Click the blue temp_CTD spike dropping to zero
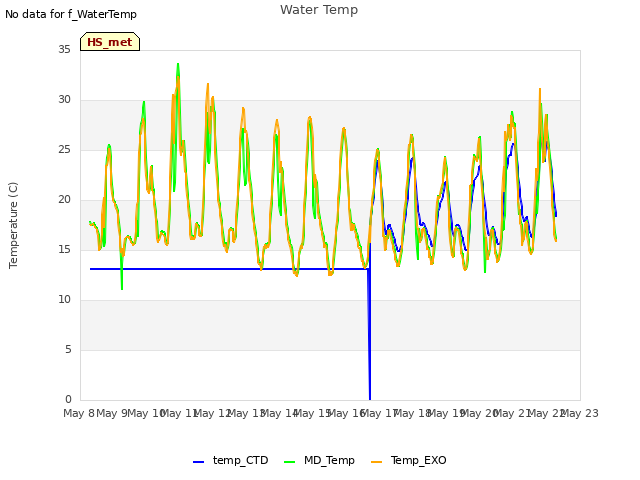Image resolution: width=640 pixels, height=480 pixels. click(369, 335)
